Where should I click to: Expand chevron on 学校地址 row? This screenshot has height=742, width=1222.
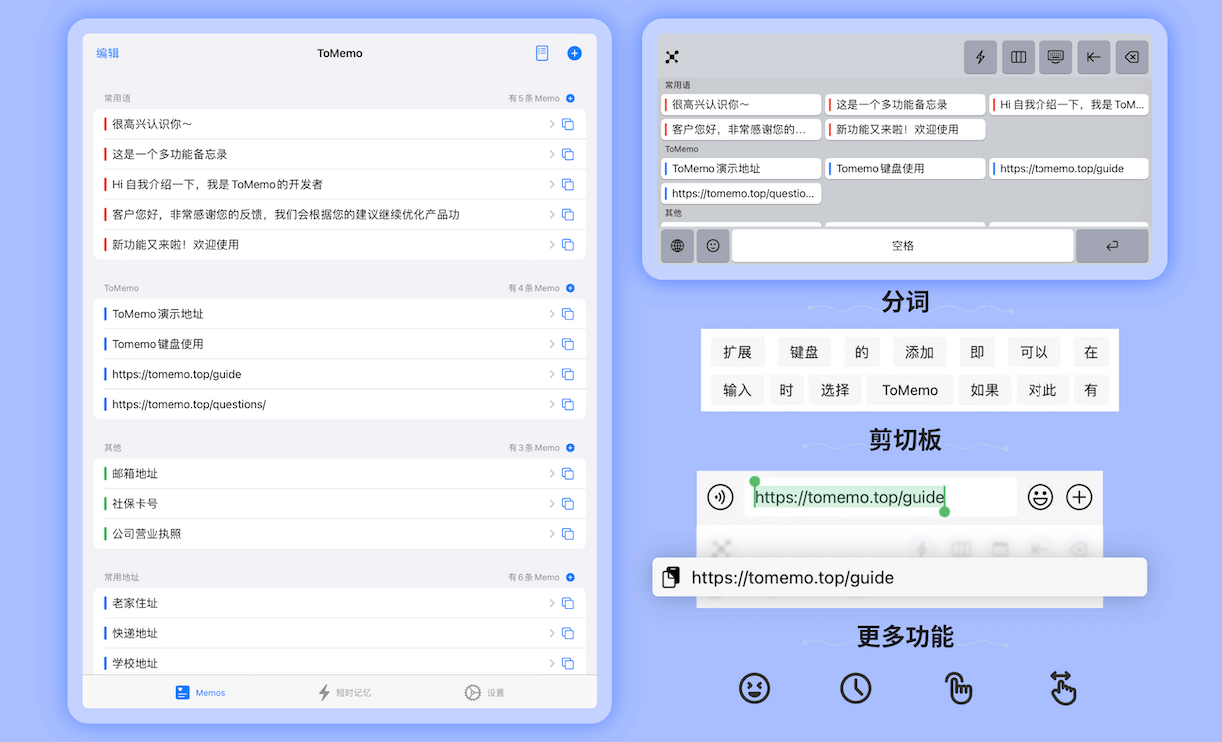[x=552, y=663]
